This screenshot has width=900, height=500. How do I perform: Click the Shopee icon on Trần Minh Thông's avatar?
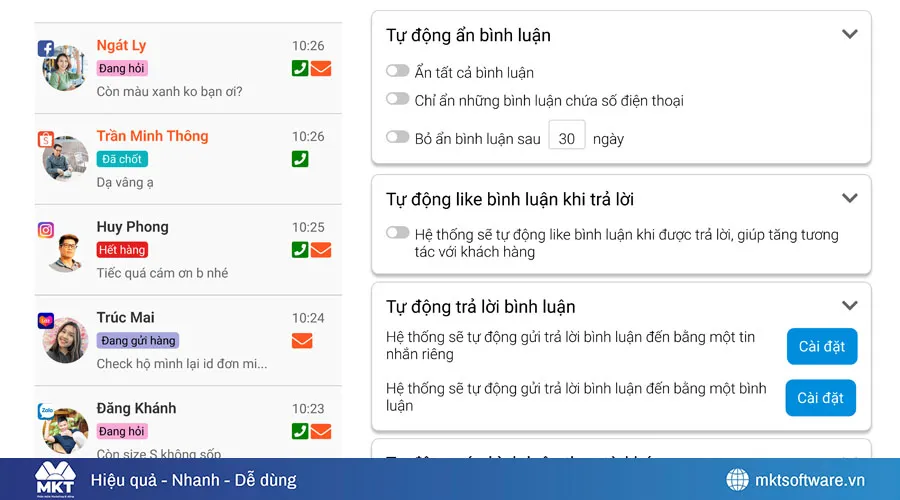46,139
